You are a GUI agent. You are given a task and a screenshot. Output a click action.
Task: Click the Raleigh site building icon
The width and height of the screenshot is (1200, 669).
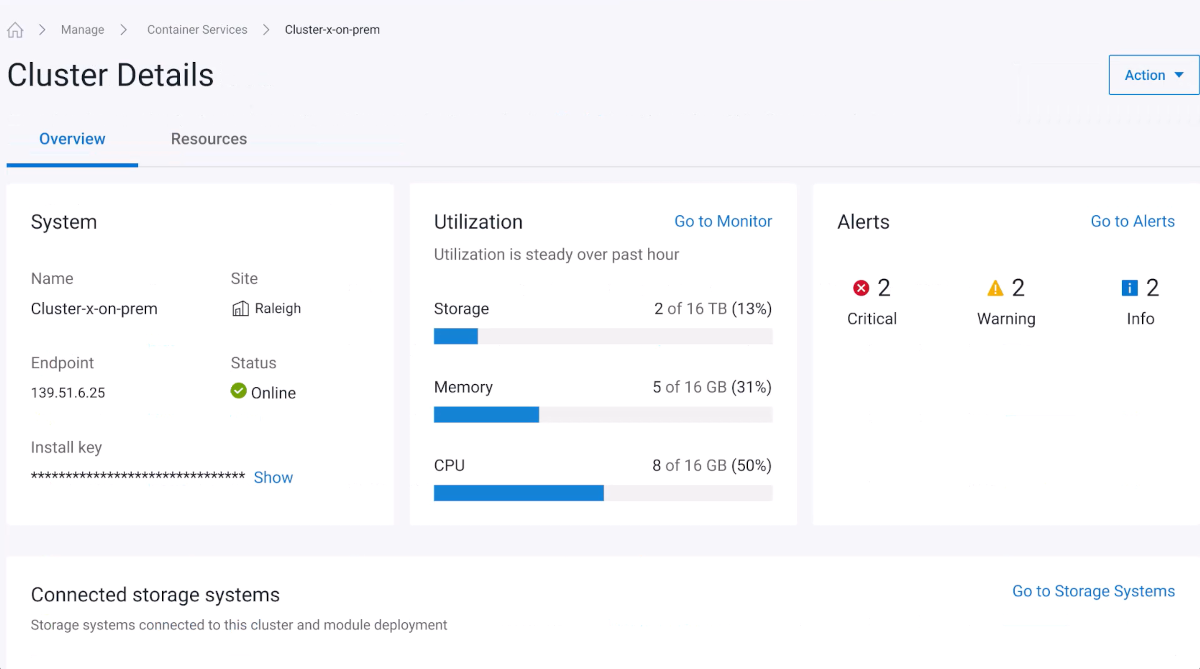pyautogui.click(x=240, y=309)
